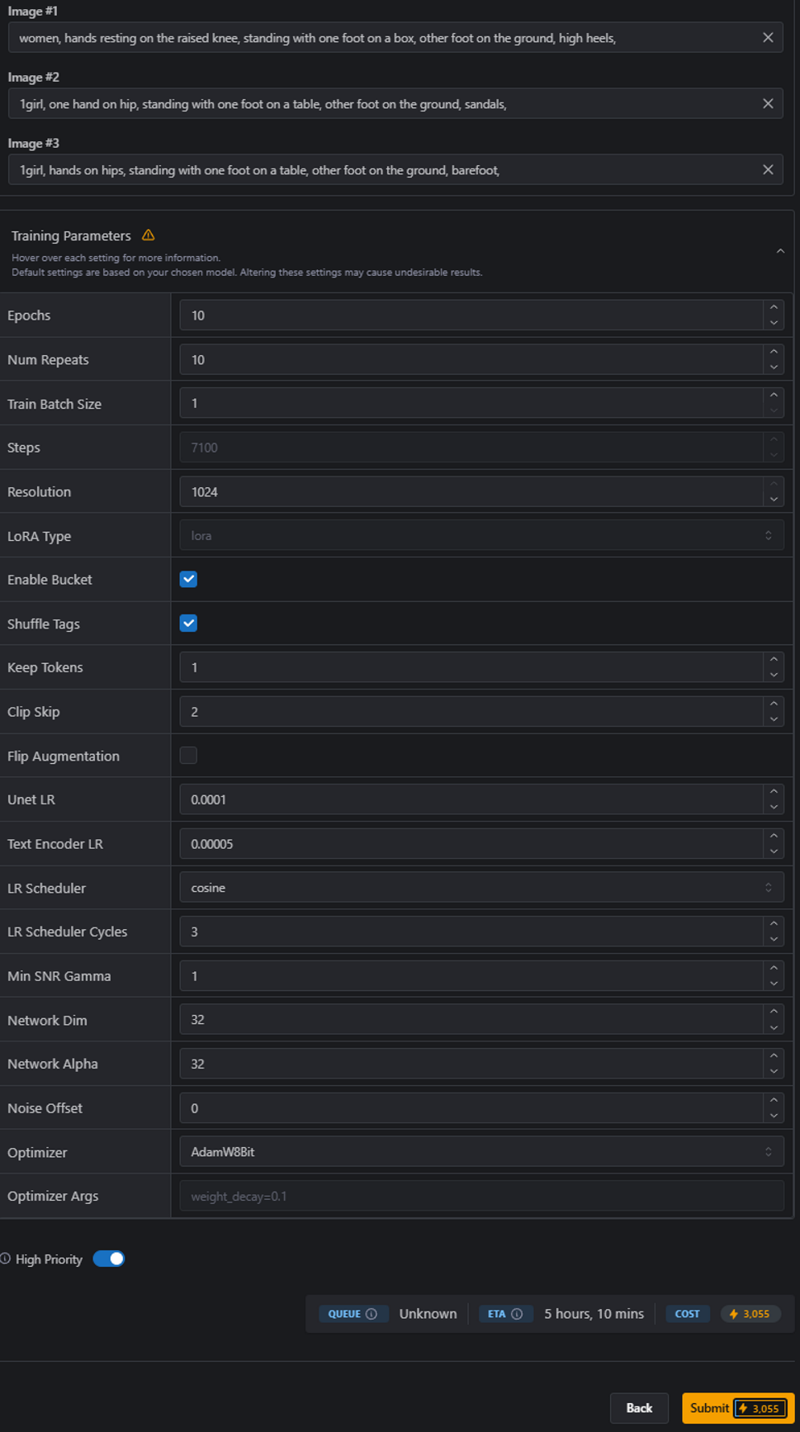Click the info icon next to High Priority
800x1432 pixels.
point(6,1259)
